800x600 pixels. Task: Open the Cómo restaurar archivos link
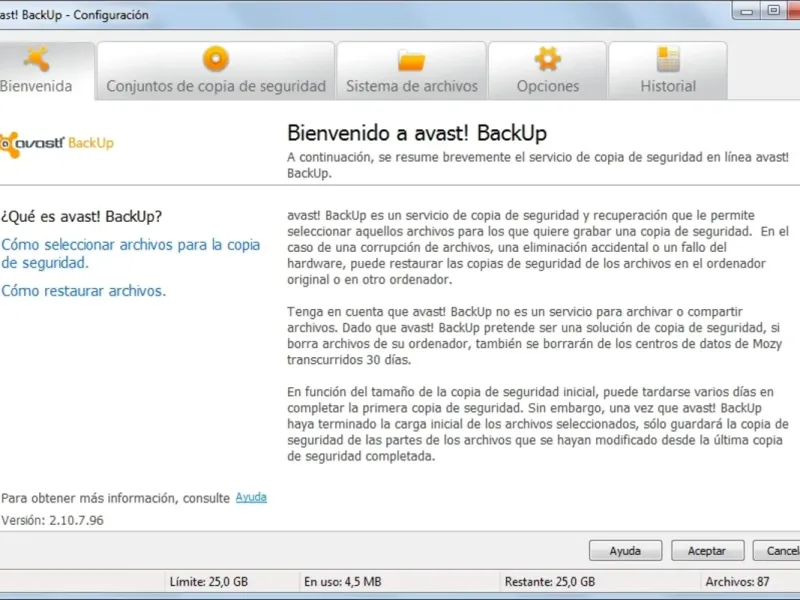84,291
